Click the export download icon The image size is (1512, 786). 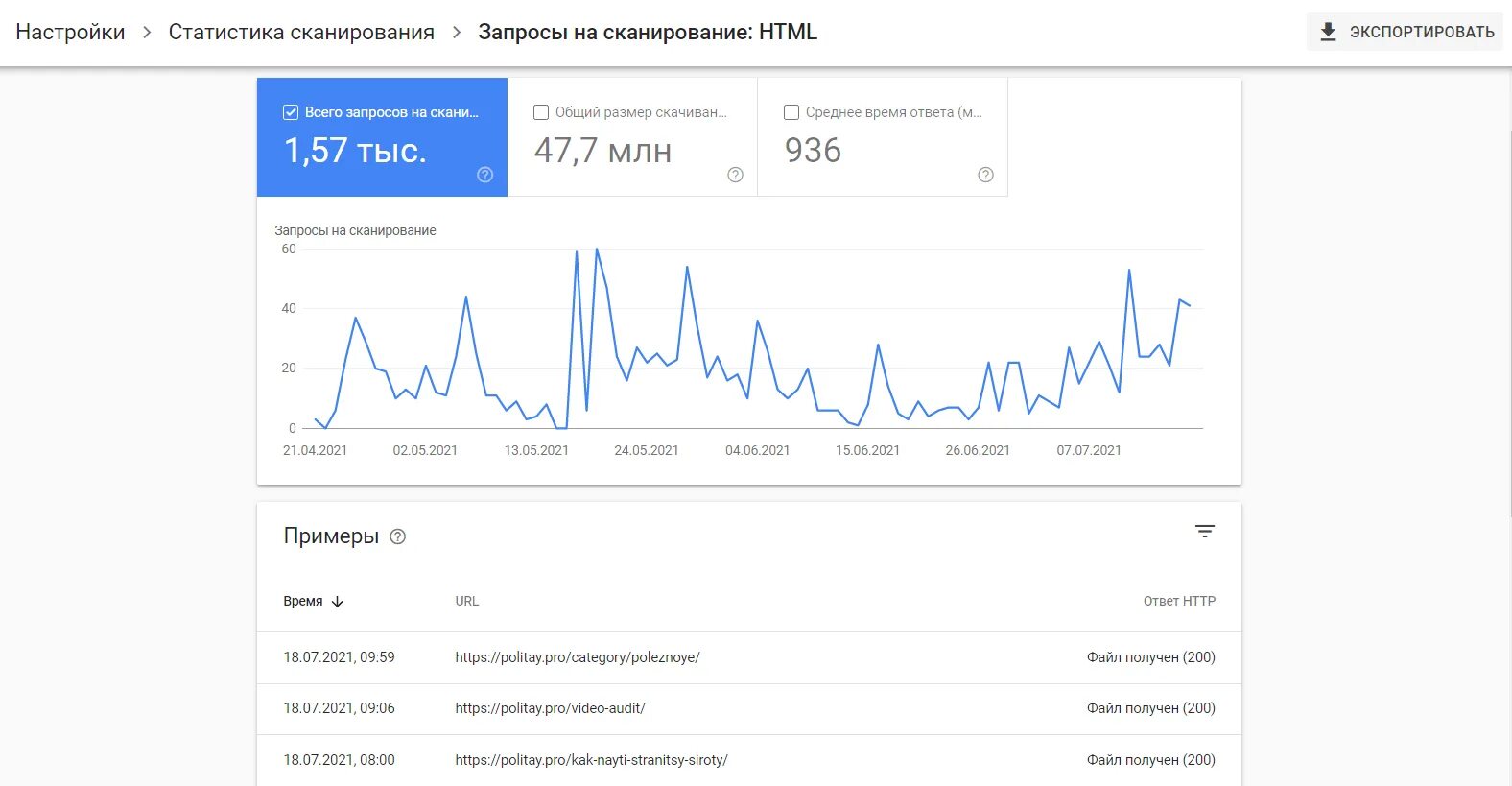tap(1328, 32)
